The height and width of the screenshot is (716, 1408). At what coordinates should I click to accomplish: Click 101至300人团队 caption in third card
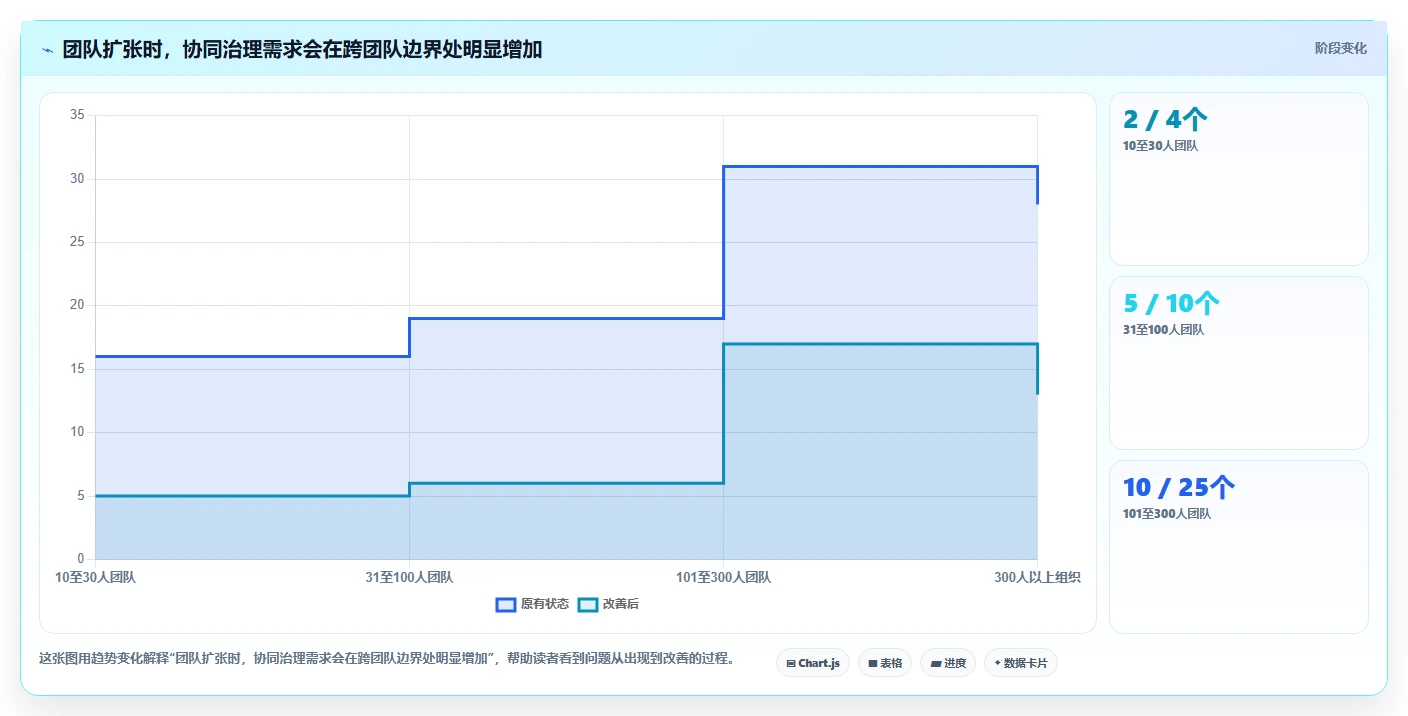tap(1166, 514)
